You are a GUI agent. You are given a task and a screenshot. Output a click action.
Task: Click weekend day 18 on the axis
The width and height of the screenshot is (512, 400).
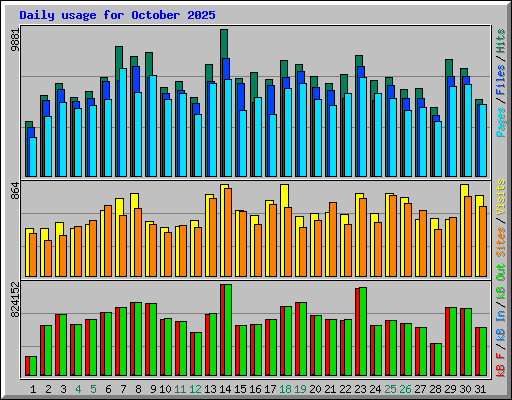285,389
